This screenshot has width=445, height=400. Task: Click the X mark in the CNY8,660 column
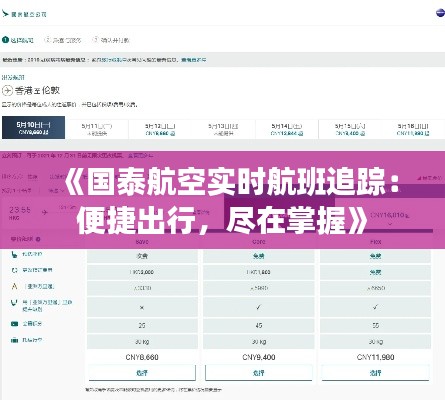[142, 307]
